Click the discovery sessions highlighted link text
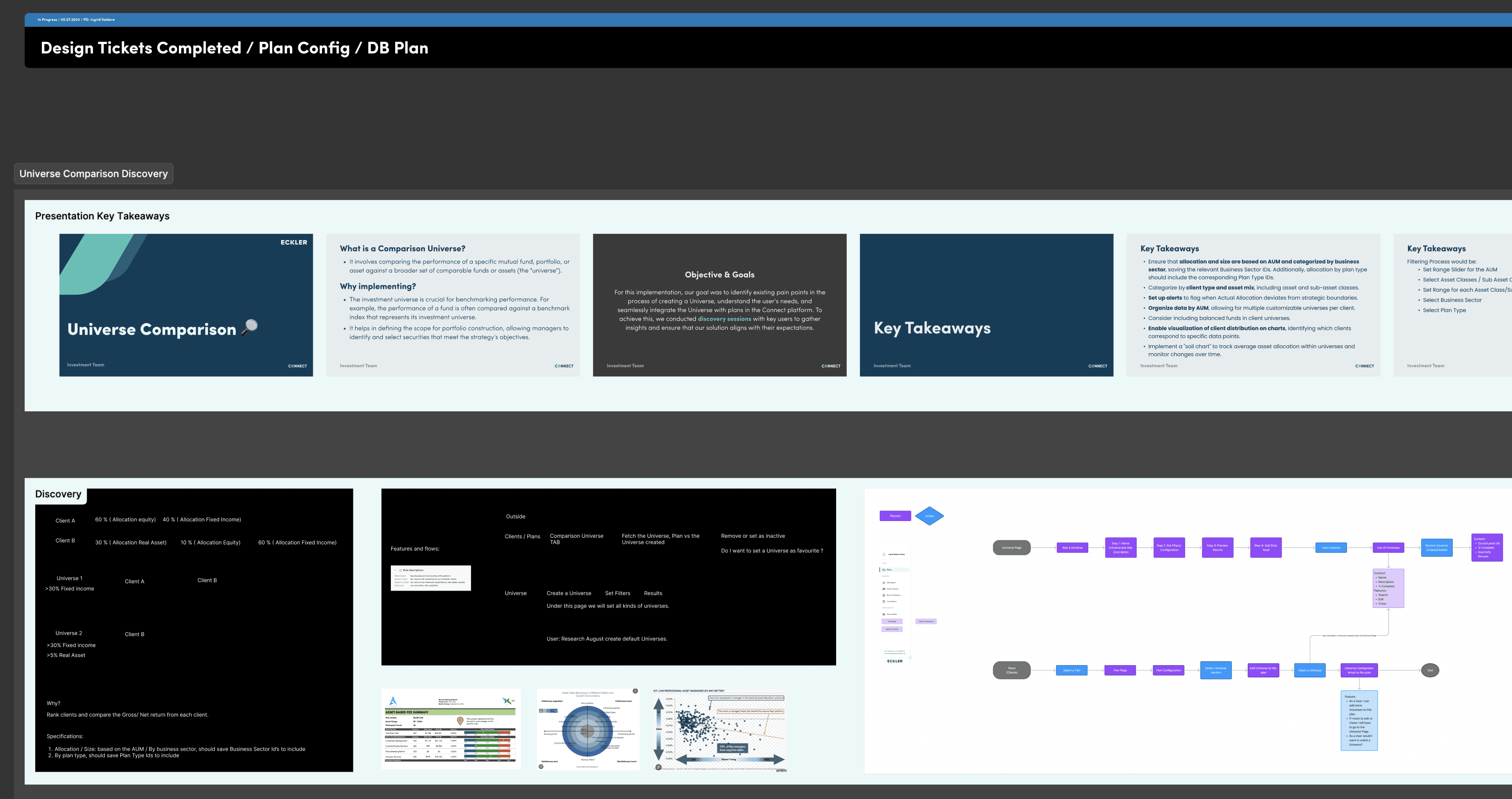The height and width of the screenshot is (799, 1512). pos(724,319)
